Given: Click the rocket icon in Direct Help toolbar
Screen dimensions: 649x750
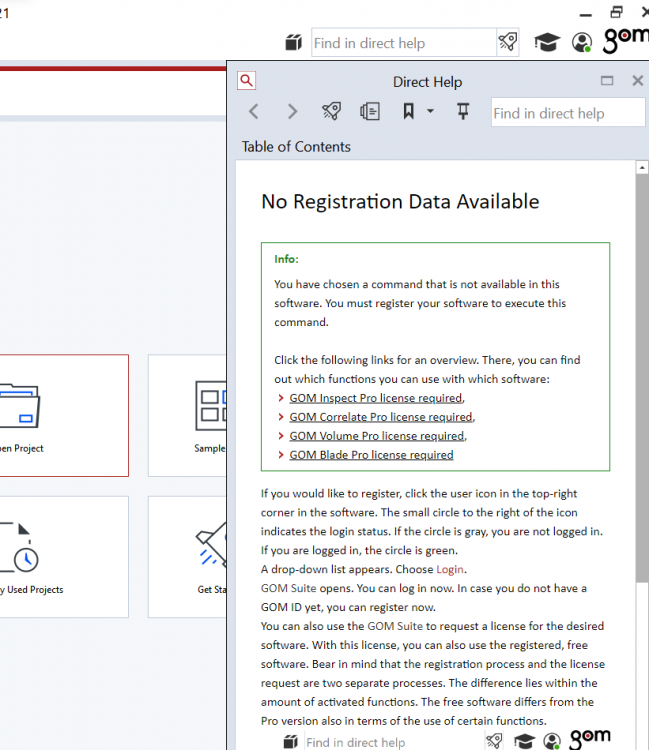Looking at the screenshot, I should 331,111.
